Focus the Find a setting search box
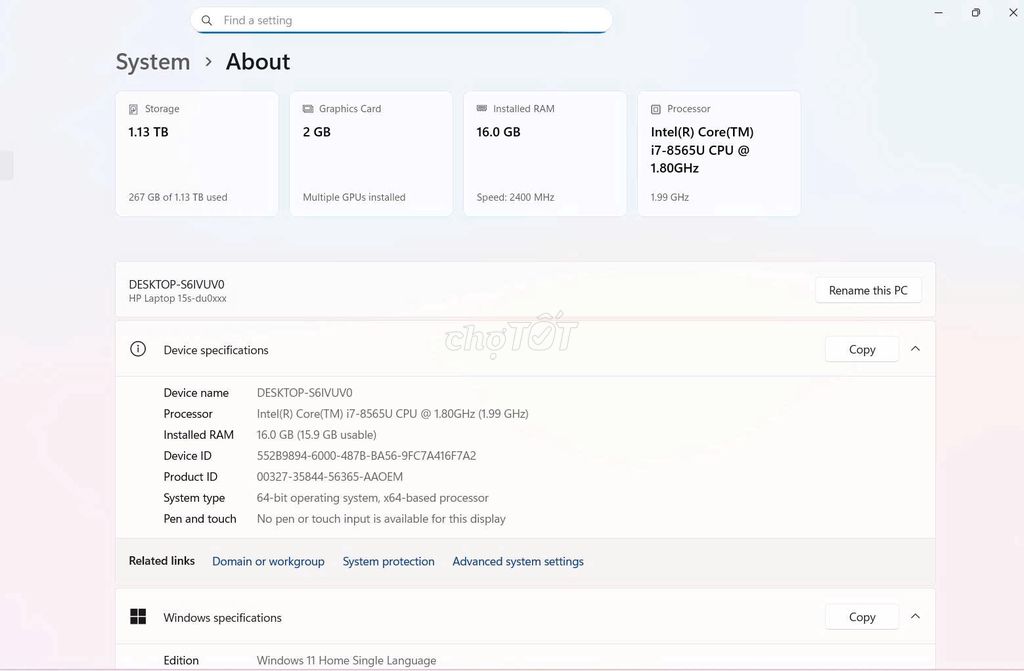This screenshot has height=671, width=1024. click(x=401, y=20)
